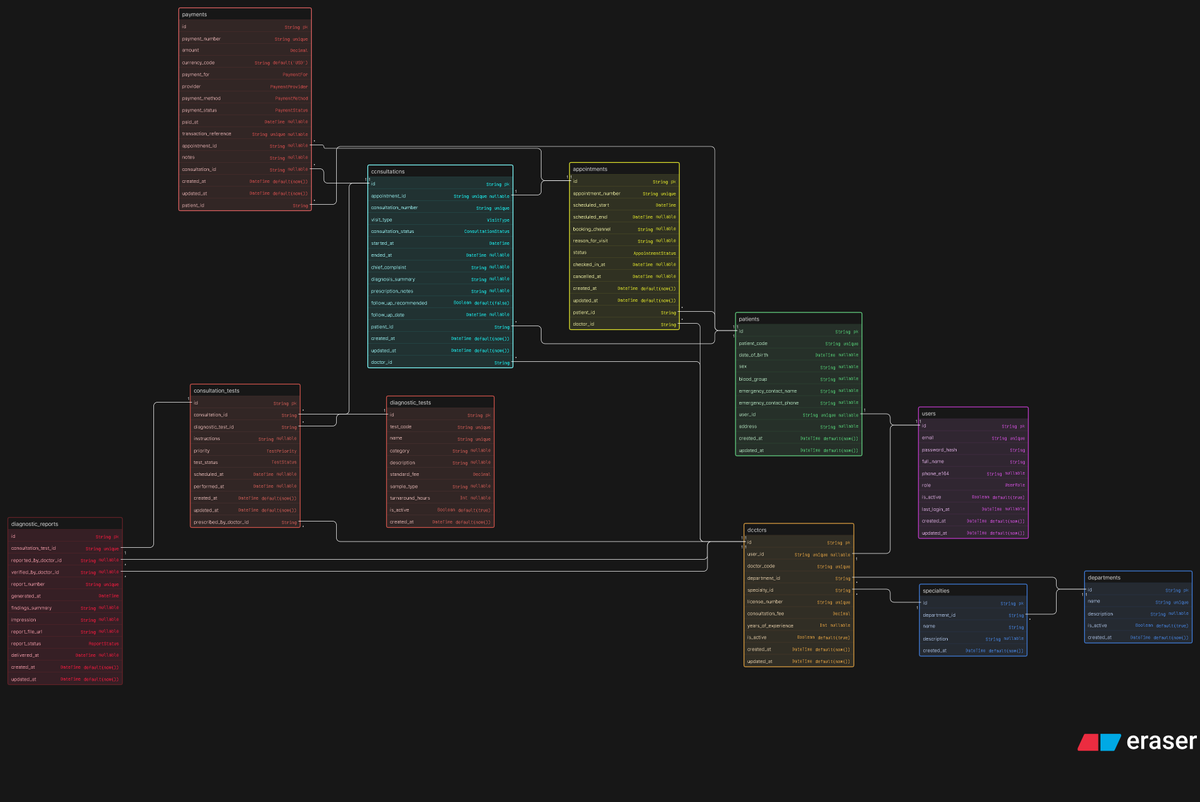Click reported_by_doctor_id field in diagnostic_reports
Viewport: 1200px width, 802px height.
[65, 560]
